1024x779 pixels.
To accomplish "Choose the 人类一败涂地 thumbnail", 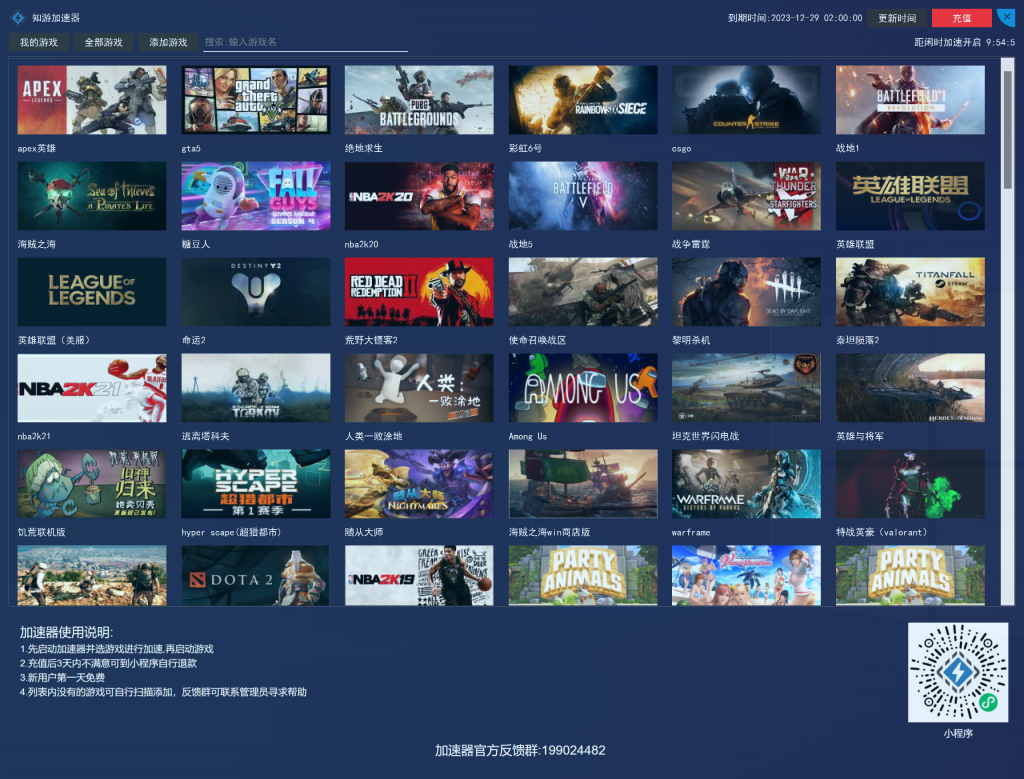I will coord(419,388).
